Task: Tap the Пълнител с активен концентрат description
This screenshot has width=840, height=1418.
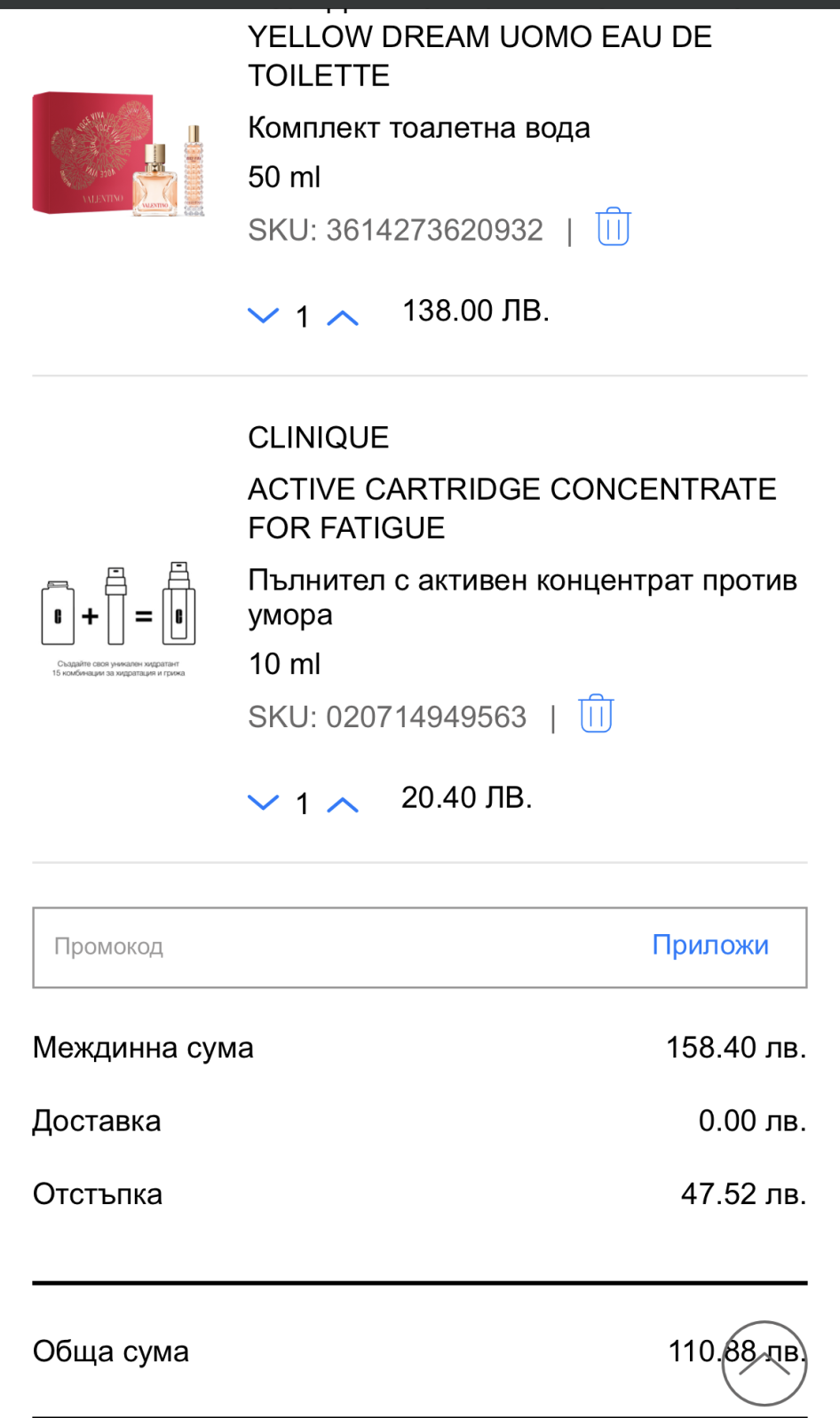Action: pos(522,597)
